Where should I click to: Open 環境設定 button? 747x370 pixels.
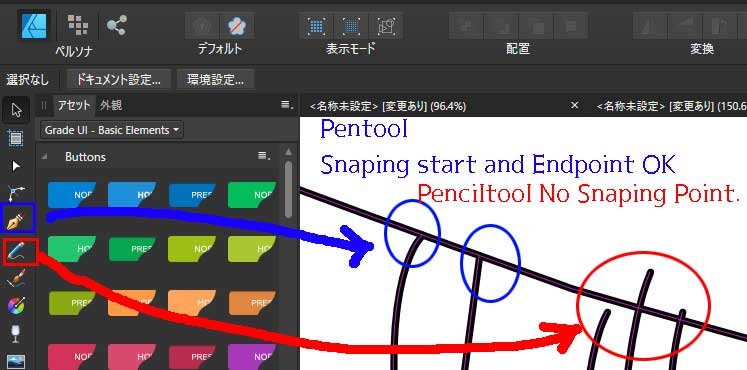tap(215, 80)
